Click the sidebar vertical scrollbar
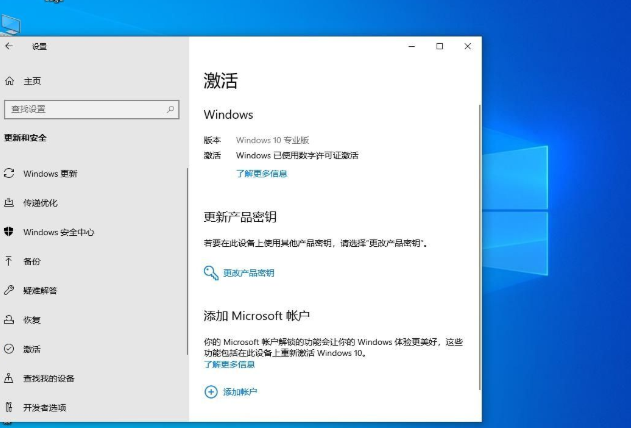The width and height of the screenshot is (631, 428). [x=187, y=250]
